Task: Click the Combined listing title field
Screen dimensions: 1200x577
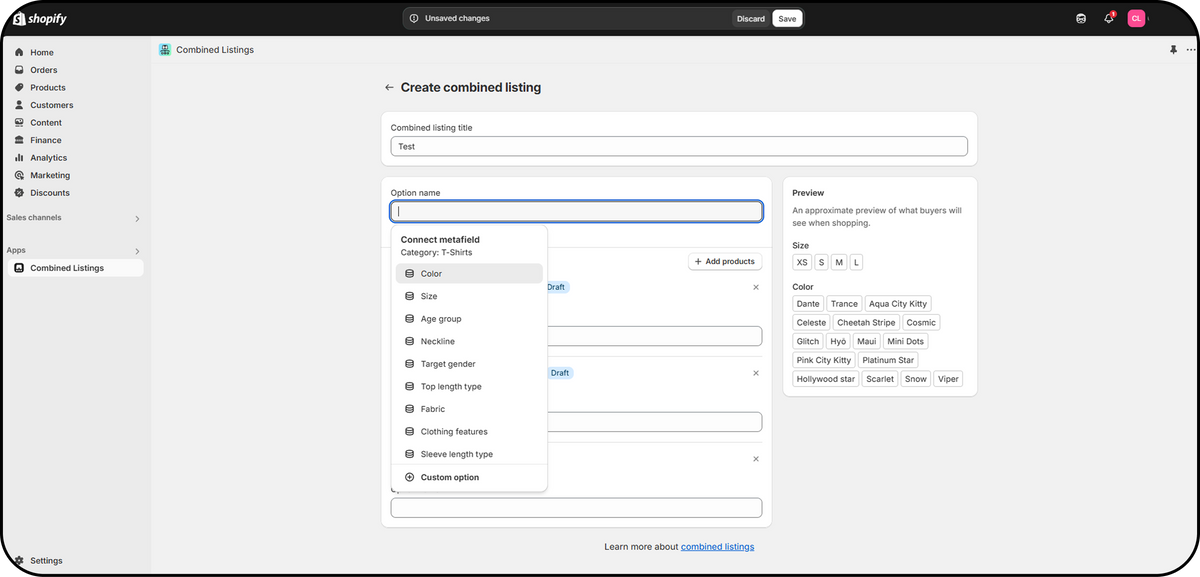Action: pyautogui.click(x=679, y=147)
